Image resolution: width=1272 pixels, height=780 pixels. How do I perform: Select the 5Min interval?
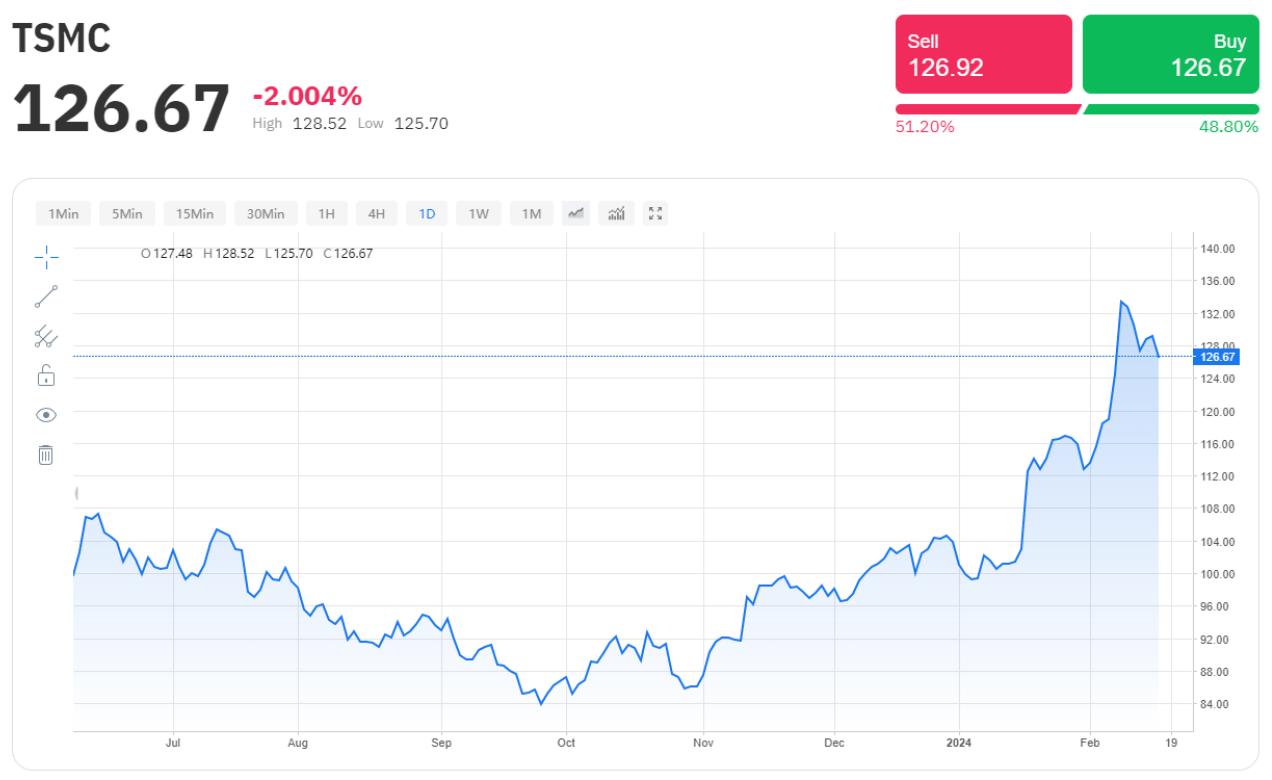pyautogui.click(x=127, y=214)
